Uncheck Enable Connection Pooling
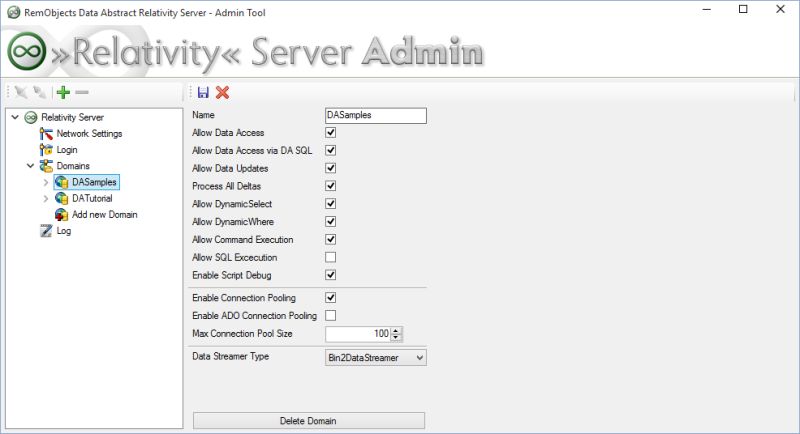The image size is (800, 434). (x=331, y=298)
